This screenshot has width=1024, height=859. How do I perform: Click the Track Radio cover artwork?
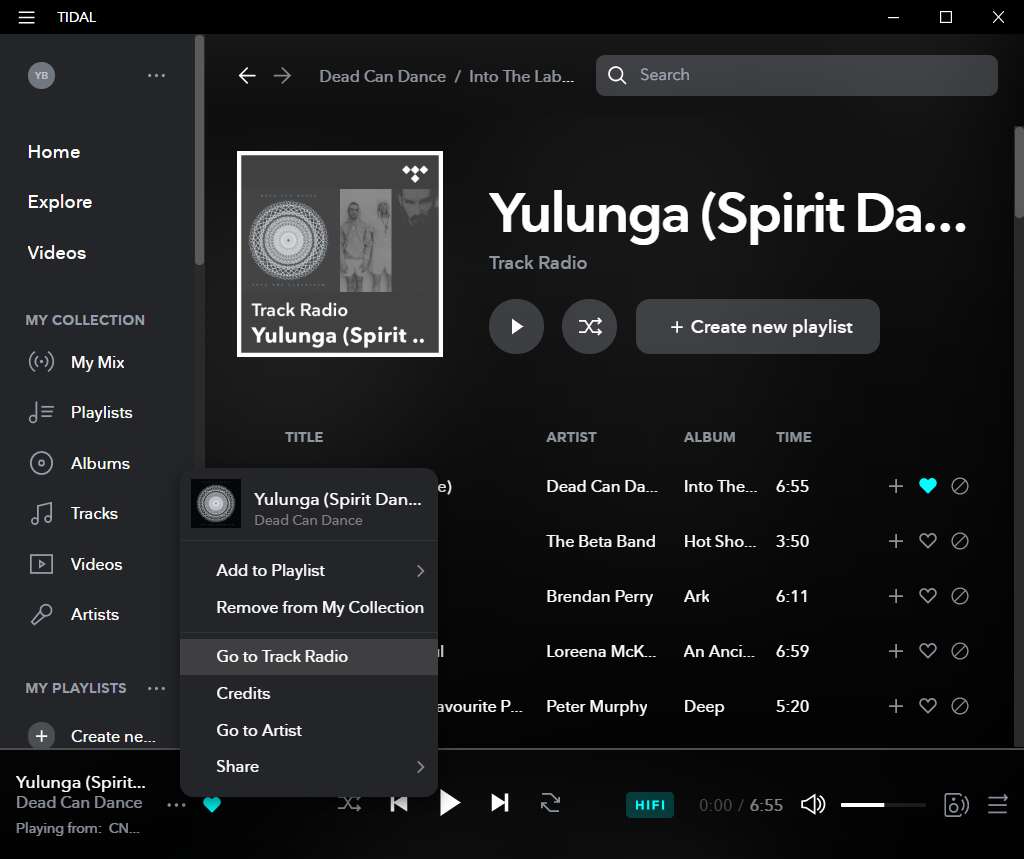click(340, 253)
